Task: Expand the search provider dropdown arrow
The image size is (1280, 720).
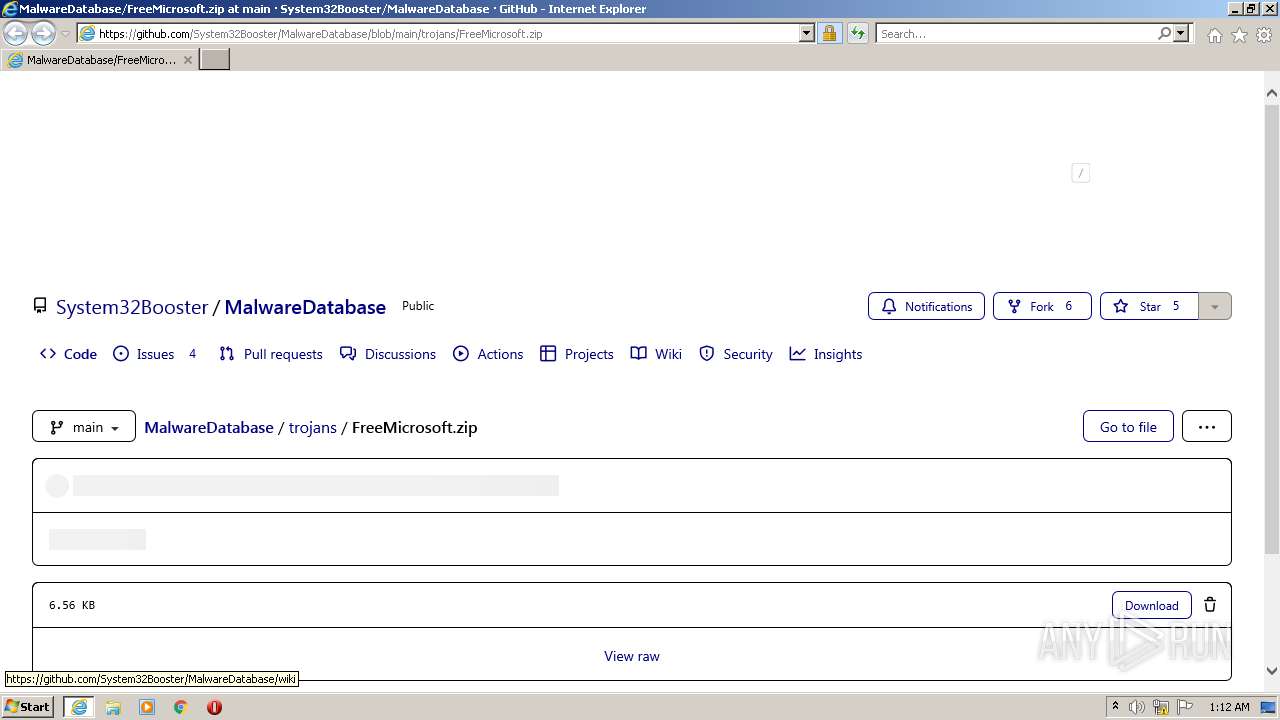Action: tap(1182, 34)
